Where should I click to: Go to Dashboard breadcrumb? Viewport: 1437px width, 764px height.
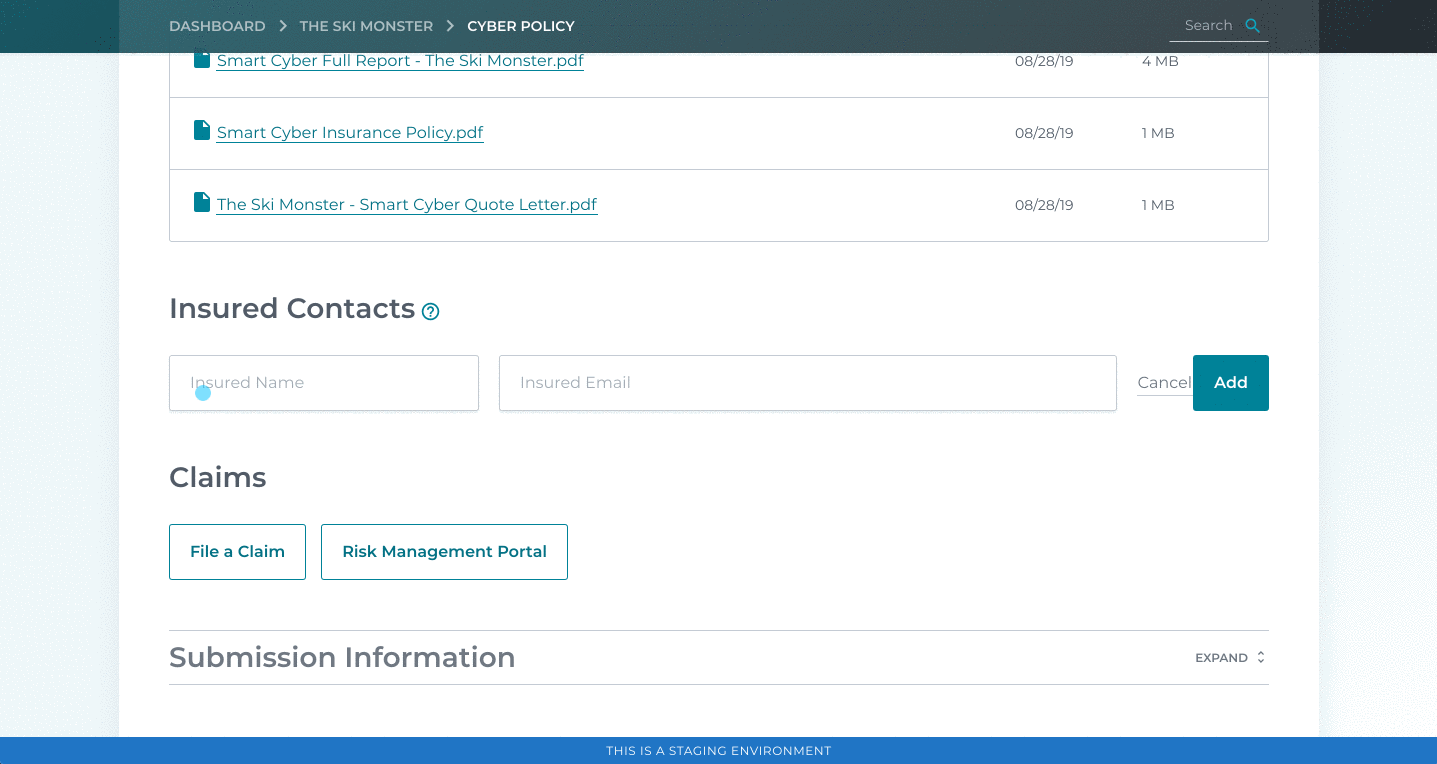tap(217, 26)
